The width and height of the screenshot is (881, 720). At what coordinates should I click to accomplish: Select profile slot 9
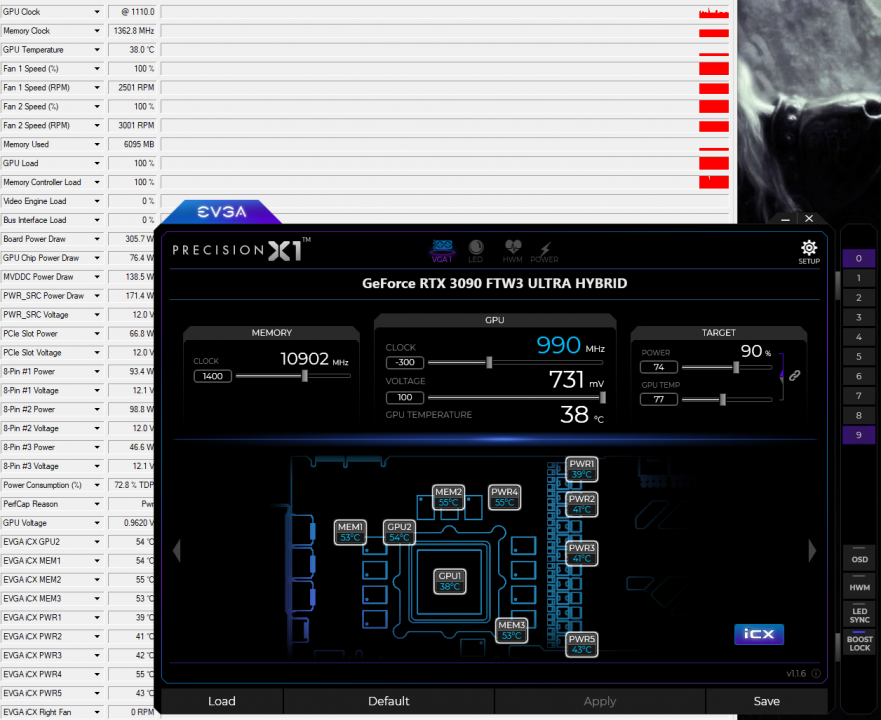858,434
